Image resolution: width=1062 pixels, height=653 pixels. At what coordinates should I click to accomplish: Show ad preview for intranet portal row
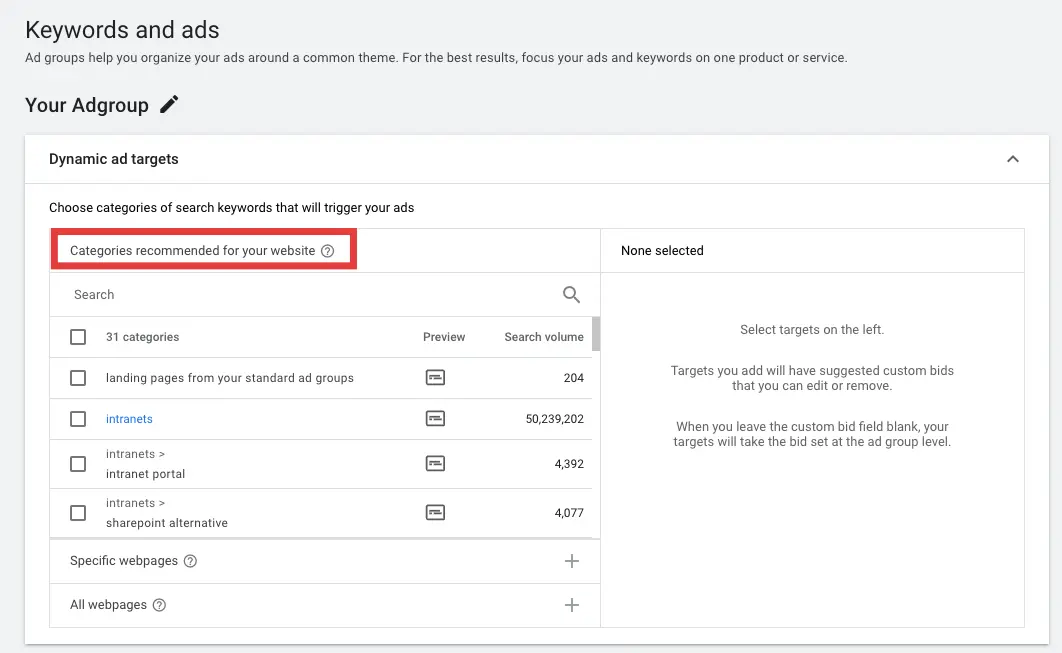pyautogui.click(x=435, y=463)
